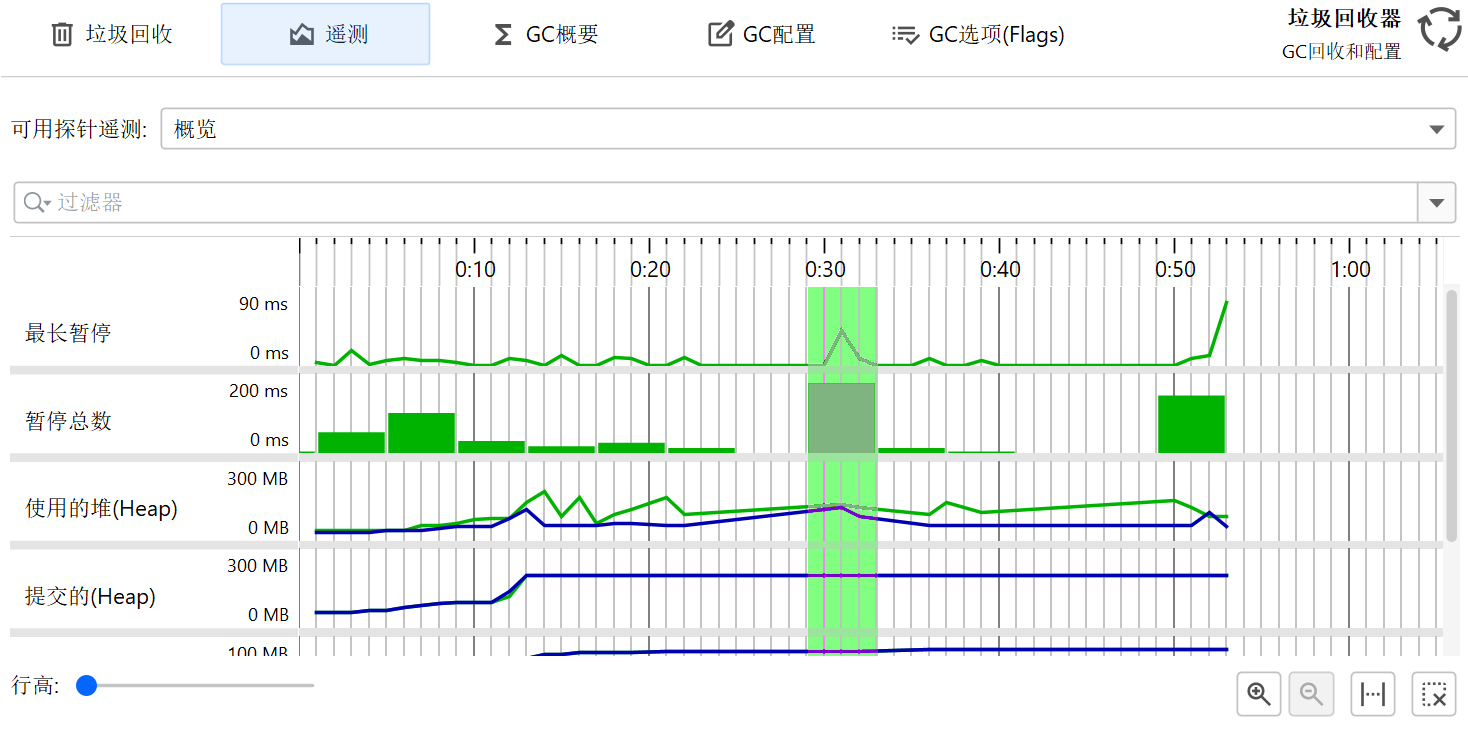Select the 使用的堆(Heap) row label
Screen dimensions: 1468x735
[101, 509]
